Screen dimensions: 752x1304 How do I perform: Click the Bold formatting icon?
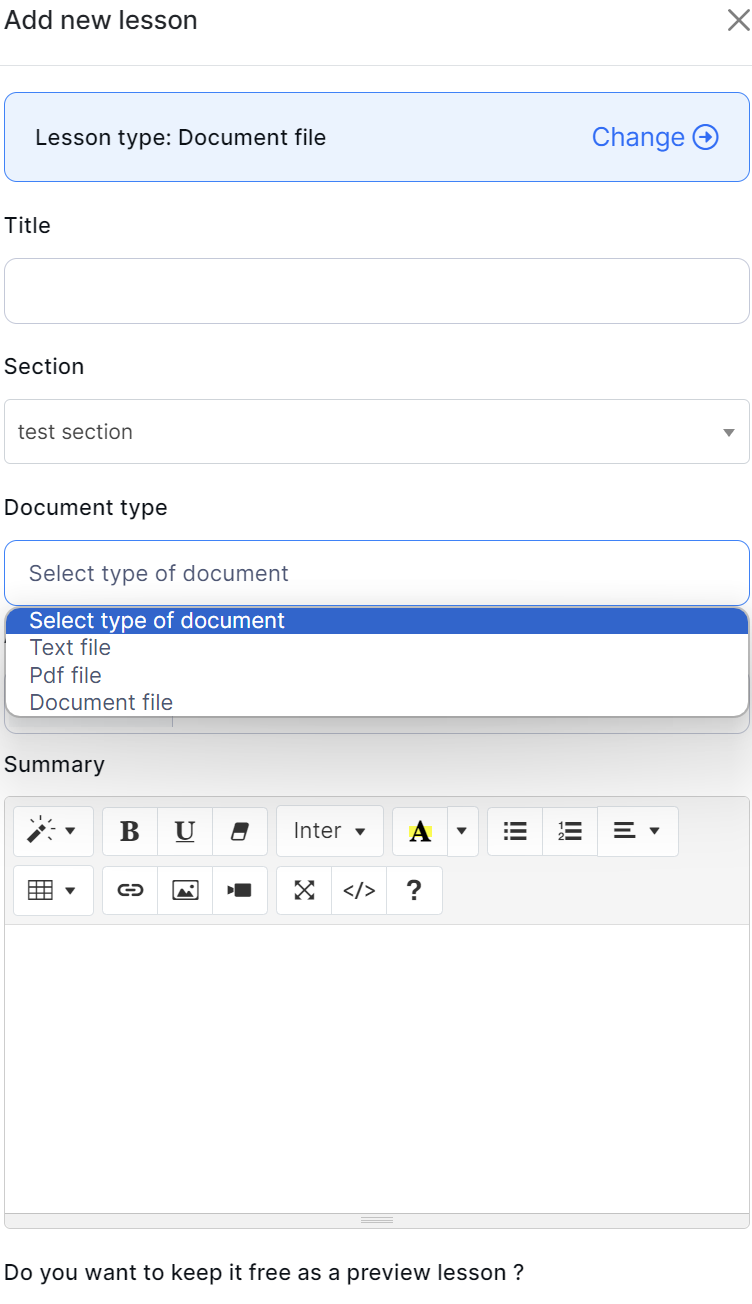tap(130, 831)
